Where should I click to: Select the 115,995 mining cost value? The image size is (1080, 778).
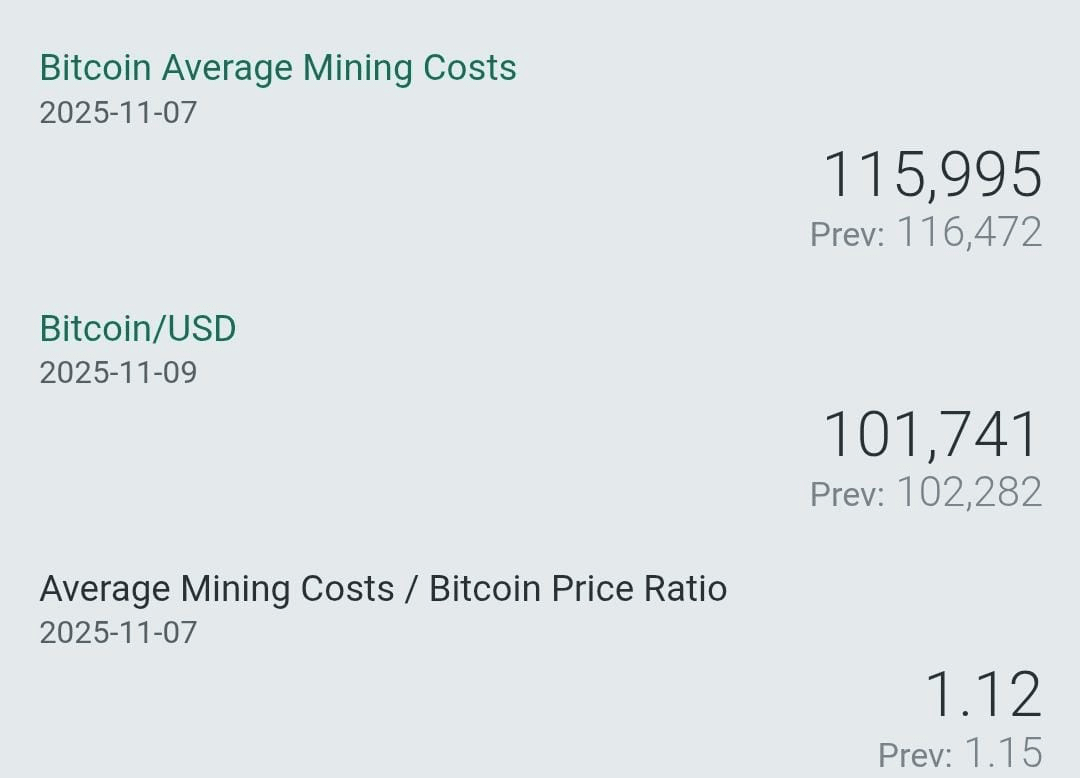pyautogui.click(x=932, y=175)
